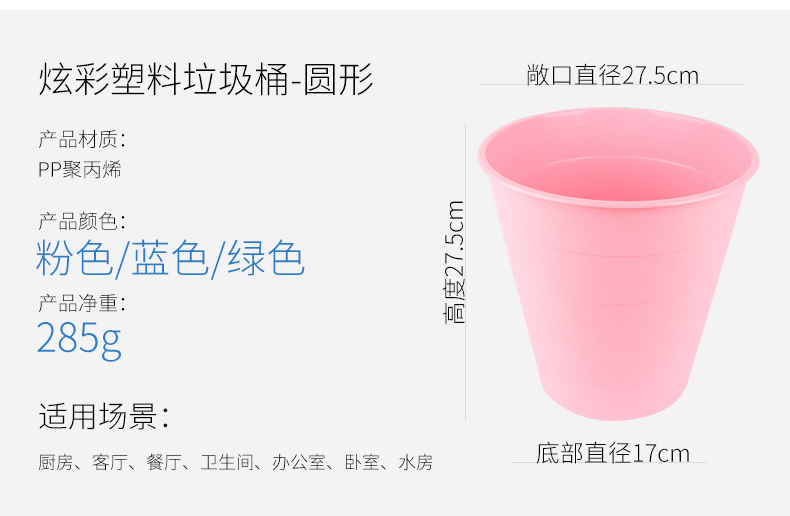Screen dimensions: 790x516
Task: Click the 底部直径17cm dimension label
Action: (613, 453)
